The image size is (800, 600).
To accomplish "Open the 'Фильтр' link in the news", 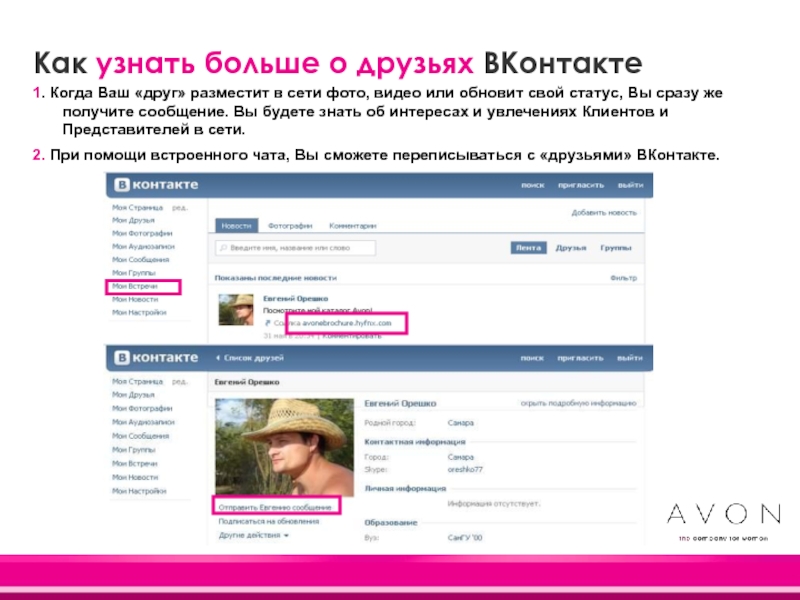I will click(623, 278).
